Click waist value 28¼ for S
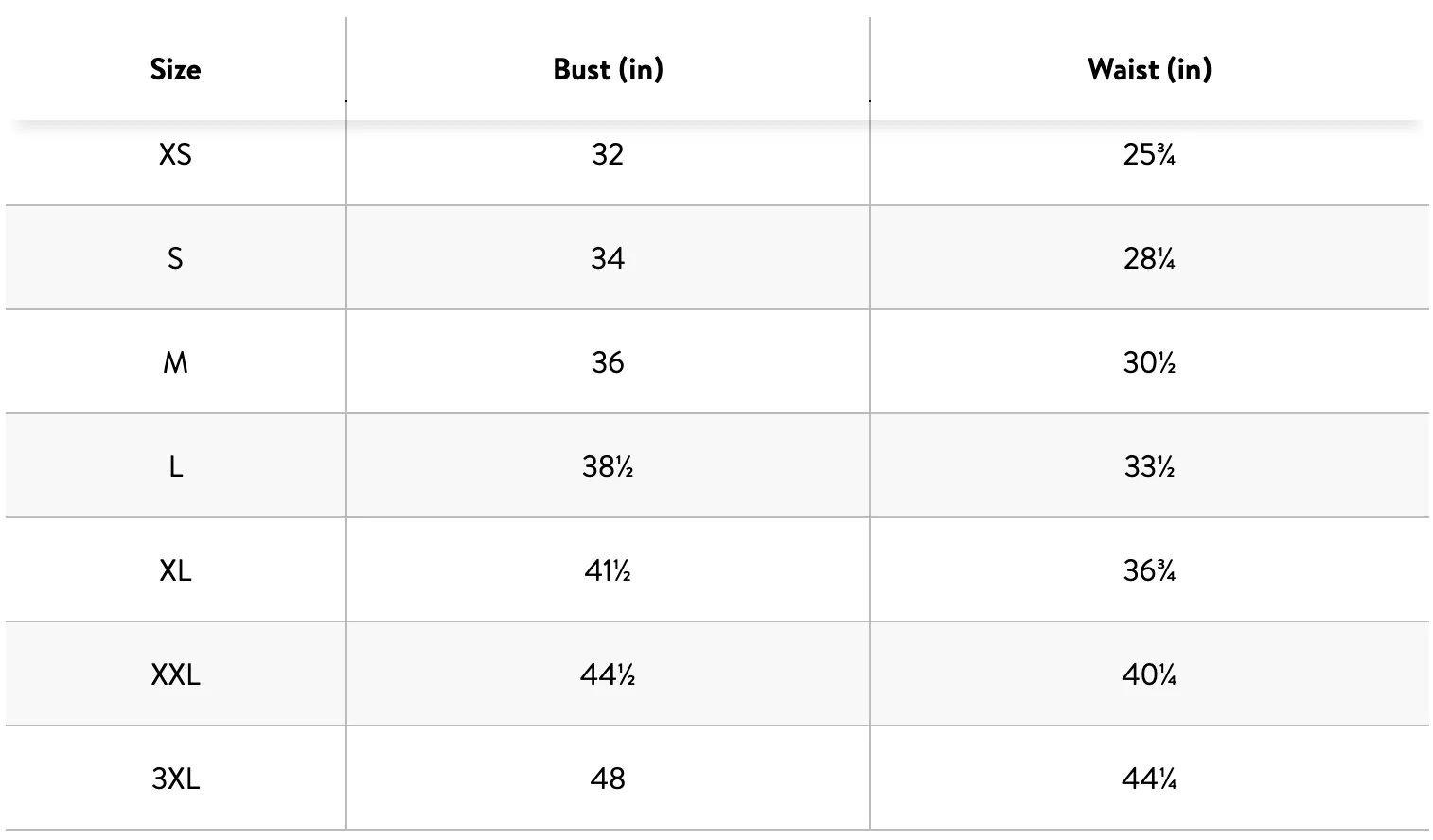Image resolution: width=1433 pixels, height=840 pixels. click(x=1149, y=258)
